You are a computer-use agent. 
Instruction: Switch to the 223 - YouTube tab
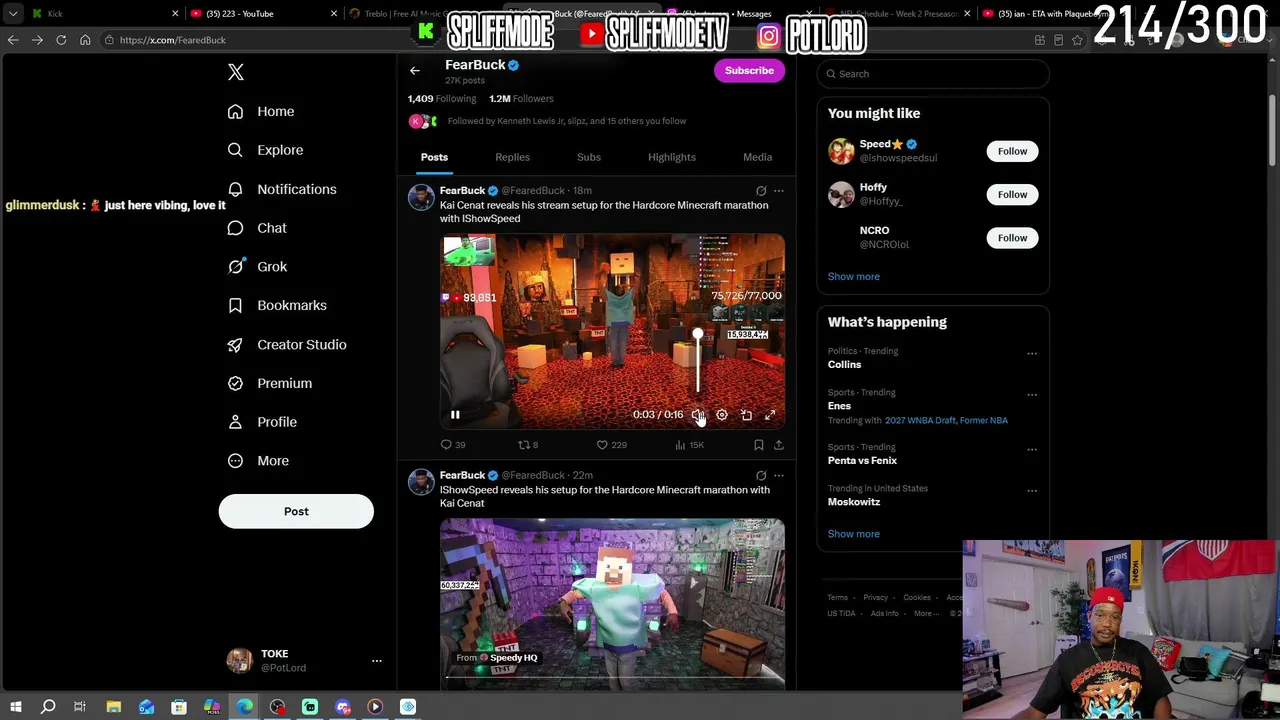pos(264,14)
